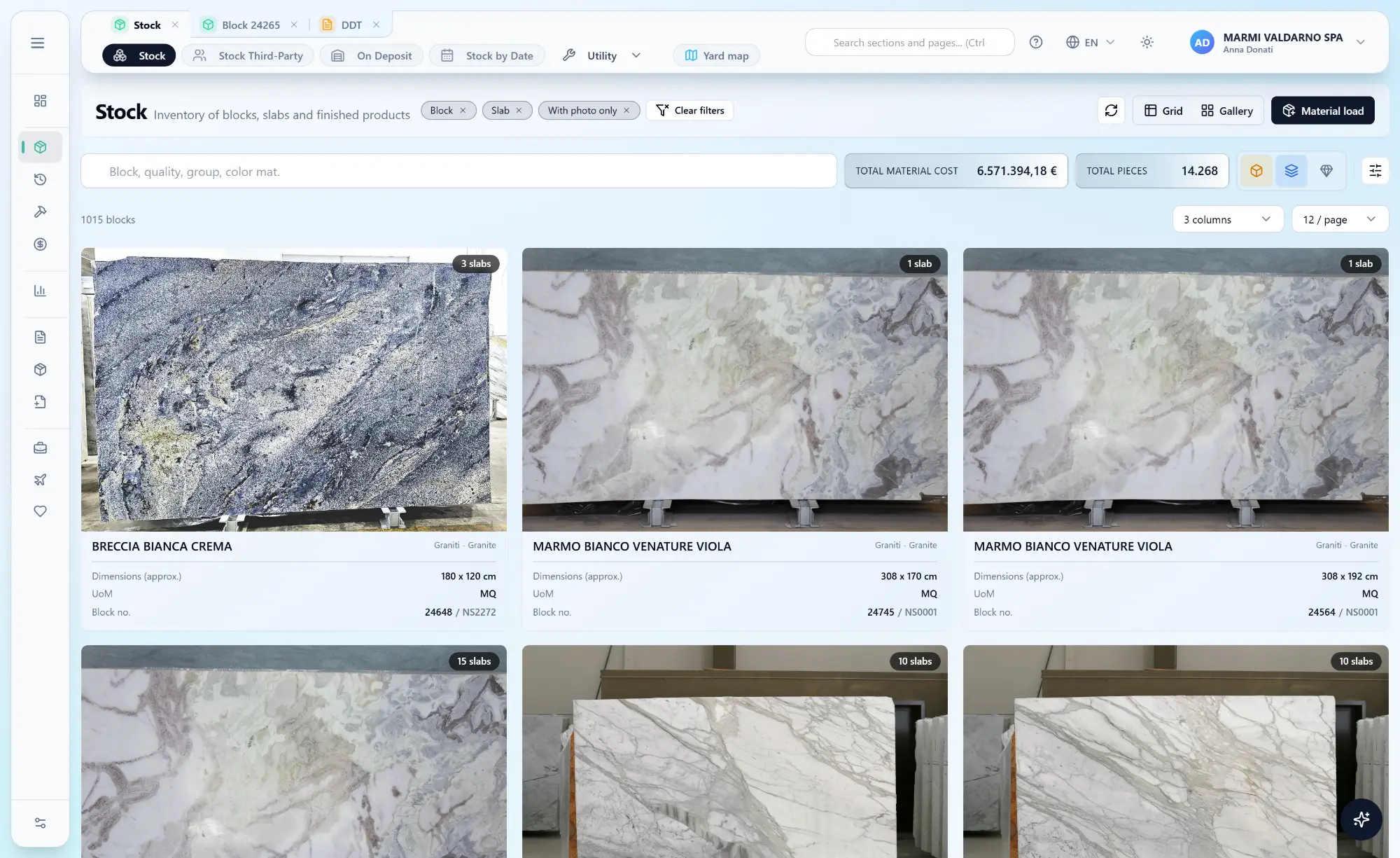Open the hamburger menu in sidebar

click(x=38, y=43)
